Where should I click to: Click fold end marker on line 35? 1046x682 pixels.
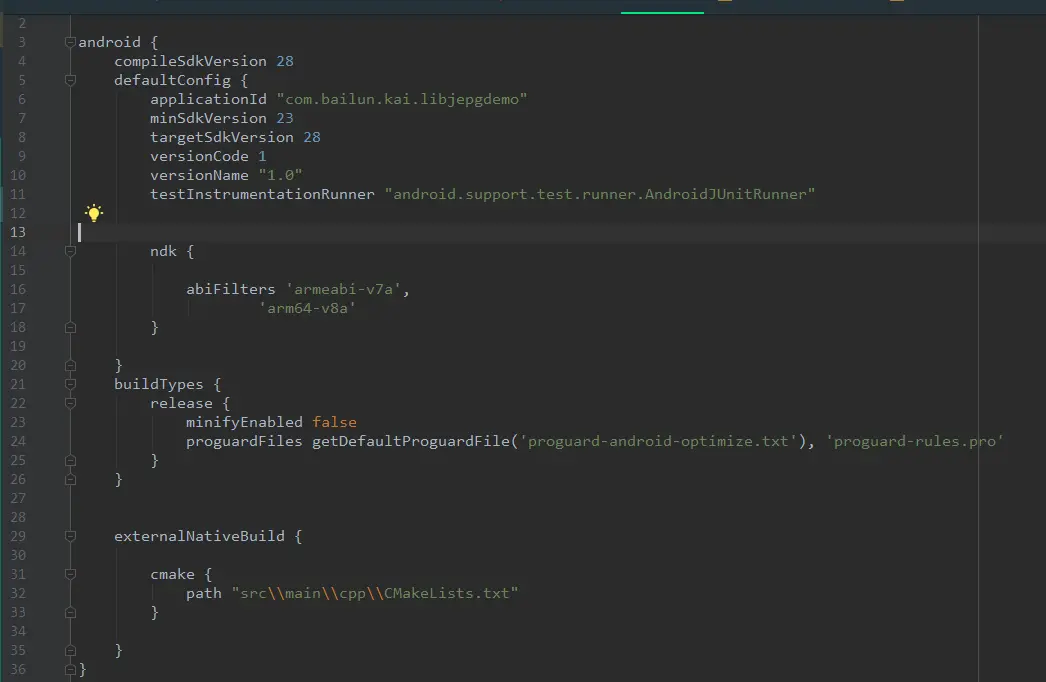point(70,651)
